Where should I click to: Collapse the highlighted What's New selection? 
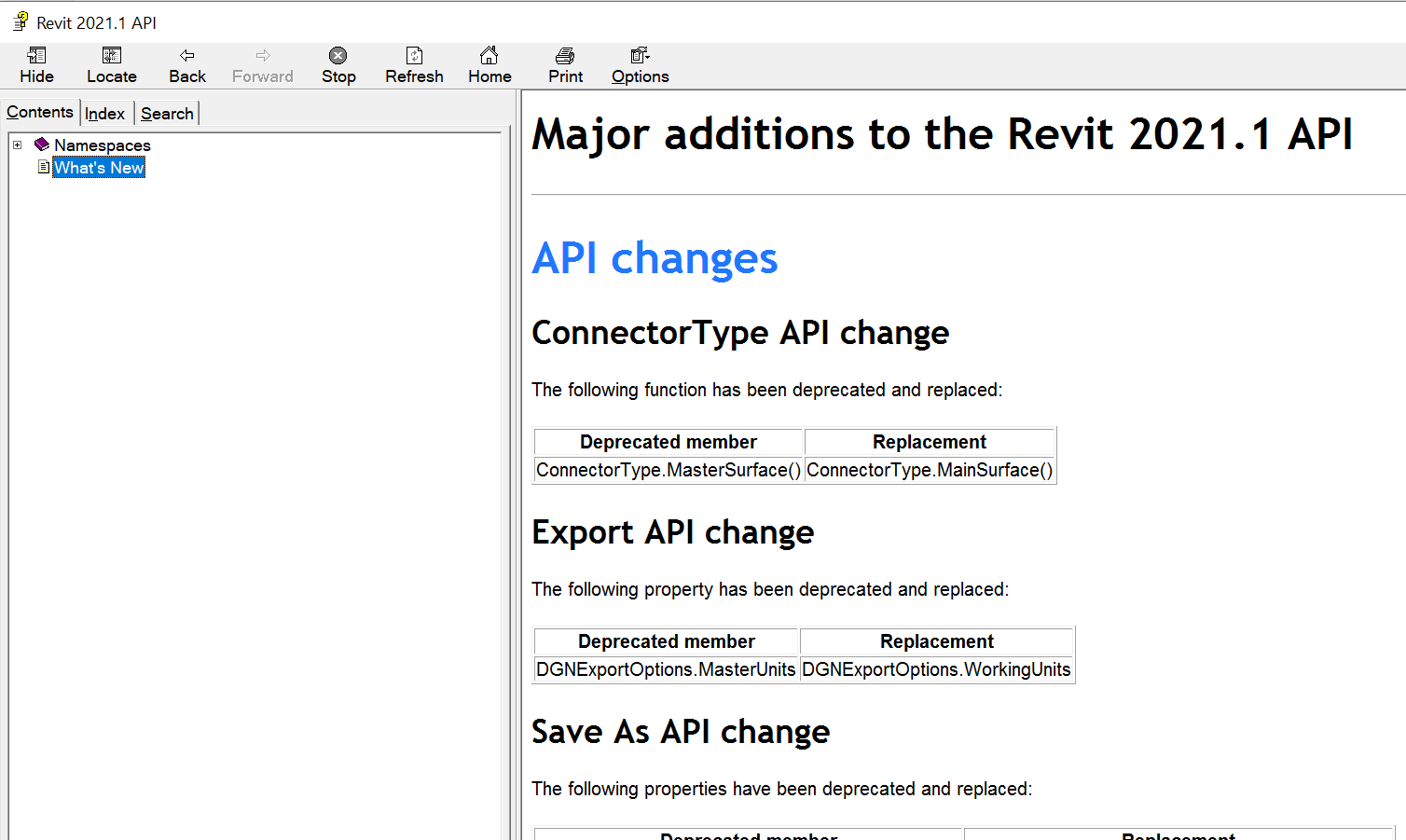pyautogui.click(x=98, y=167)
